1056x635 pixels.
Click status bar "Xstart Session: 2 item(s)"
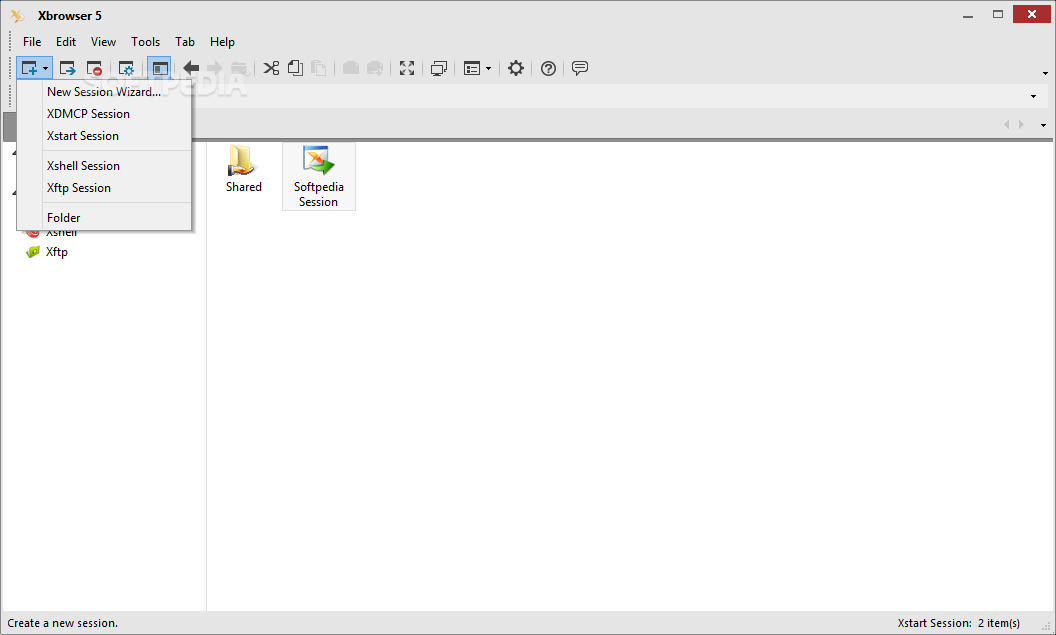point(958,623)
